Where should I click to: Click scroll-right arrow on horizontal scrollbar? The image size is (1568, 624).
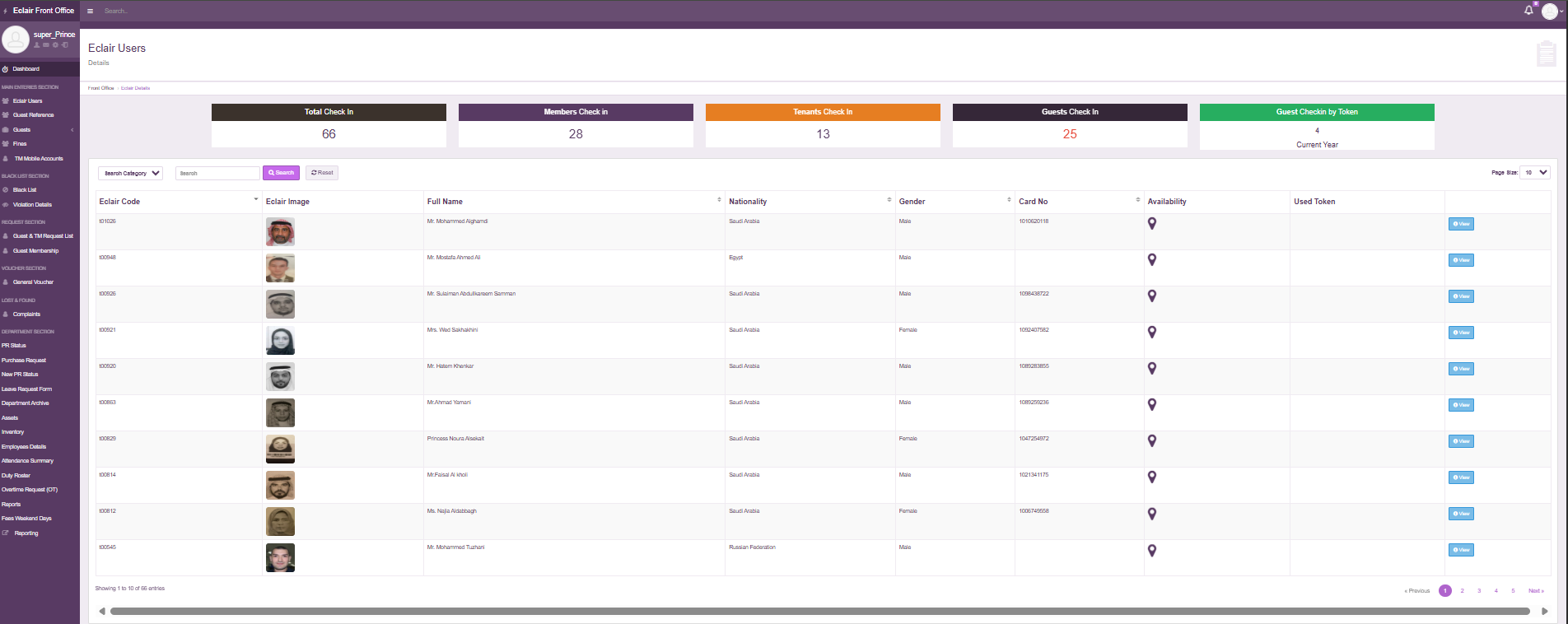coord(1544,612)
